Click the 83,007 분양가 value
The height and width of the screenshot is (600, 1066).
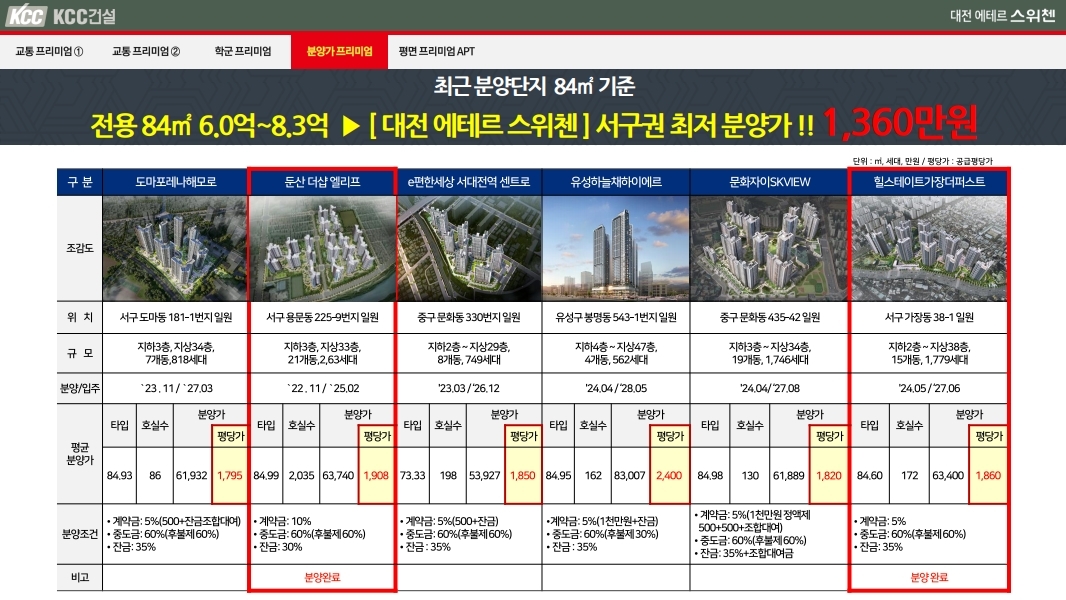pos(630,476)
